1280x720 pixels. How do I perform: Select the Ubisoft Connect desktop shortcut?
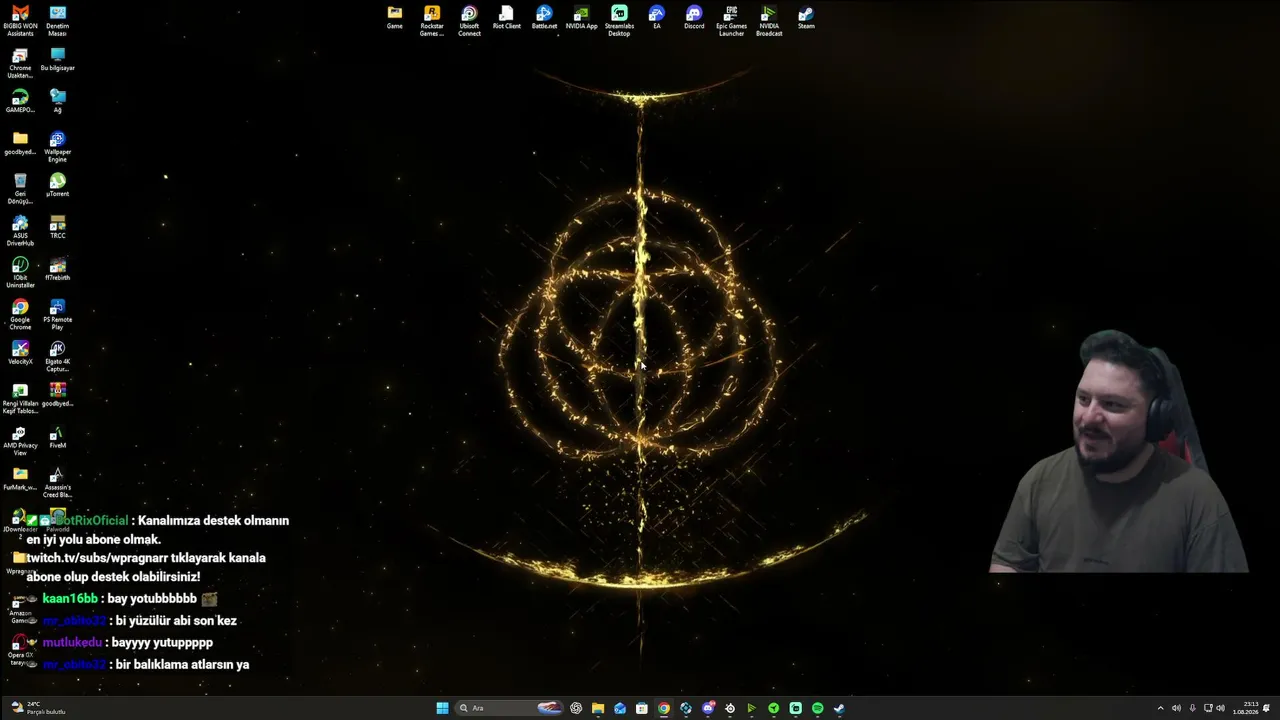[469, 21]
